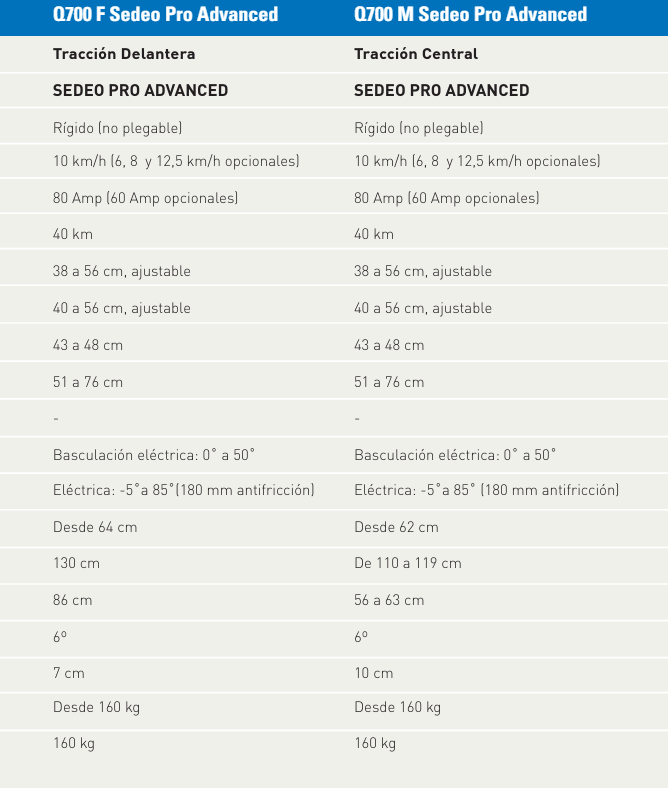The image size is (668, 788).
Task: Select 80 Amp battery cell in Q700 F column
Action: pos(145,198)
